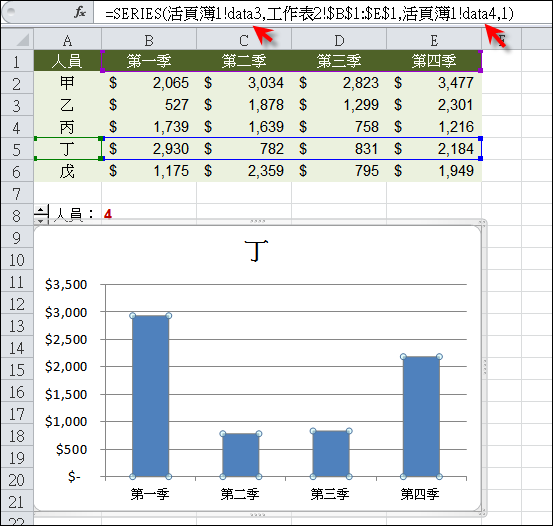Click header cell 第四季 in row 1
The width and height of the screenshot is (553, 526).
coord(434,61)
